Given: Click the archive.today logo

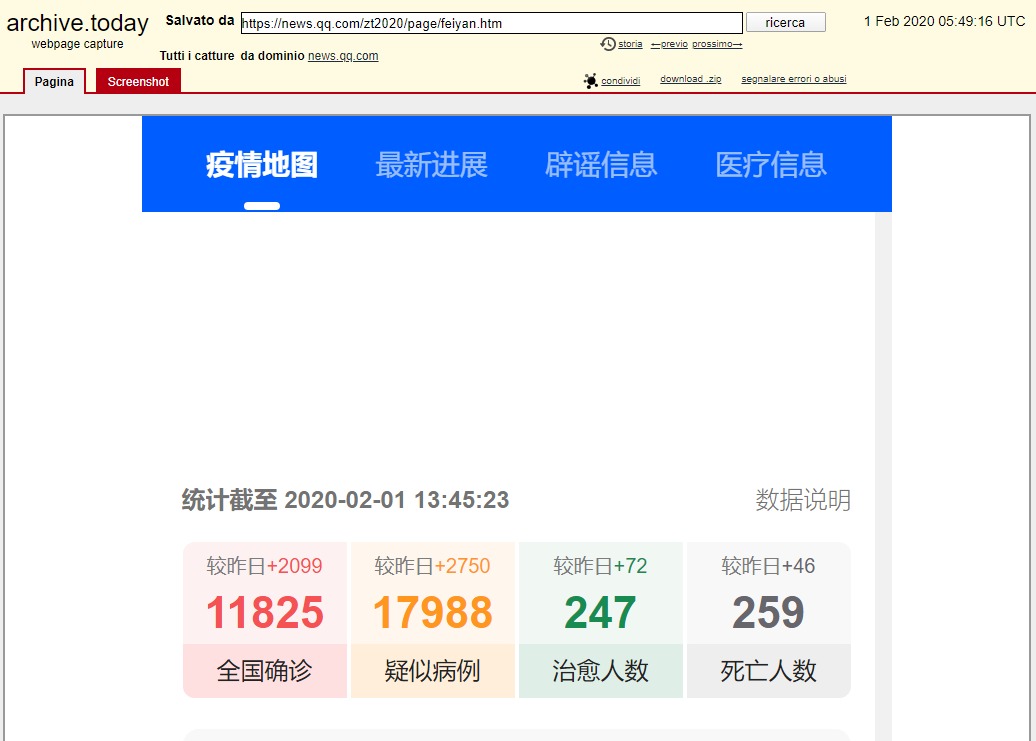Looking at the screenshot, I should point(77,24).
